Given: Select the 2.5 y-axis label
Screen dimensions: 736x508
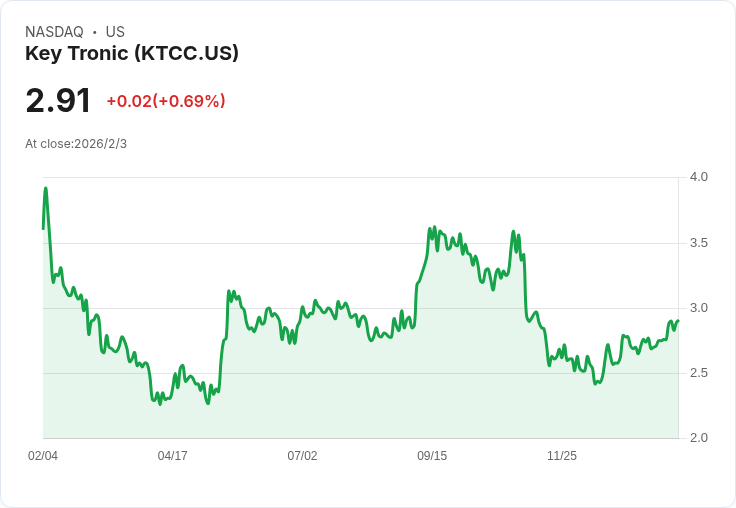Looking at the screenshot, I should [698, 373].
